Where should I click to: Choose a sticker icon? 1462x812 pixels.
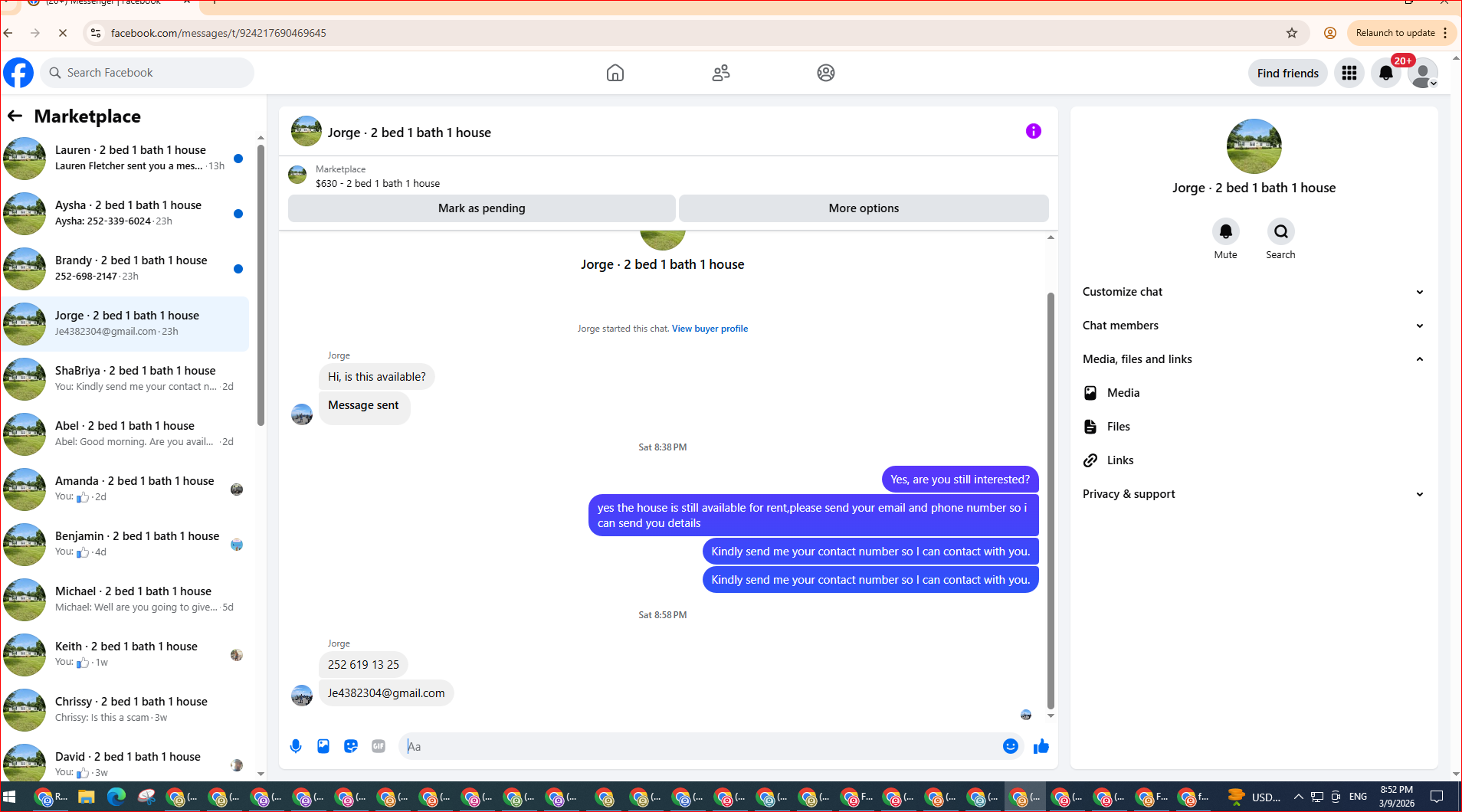point(351,746)
